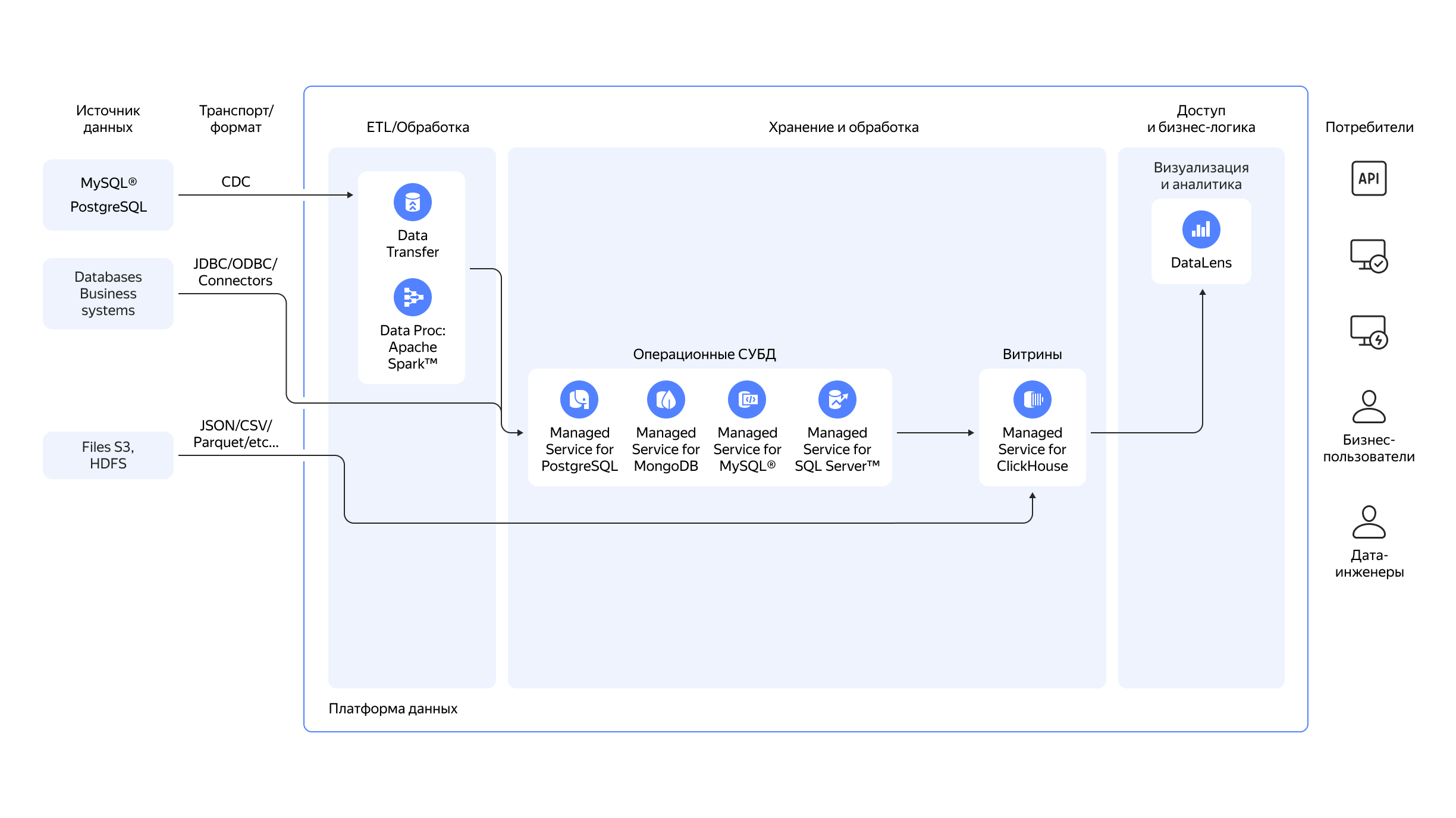The image size is (1456, 818).
Task: Click the Data Proc Apache Spark icon
Action: [413, 297]
